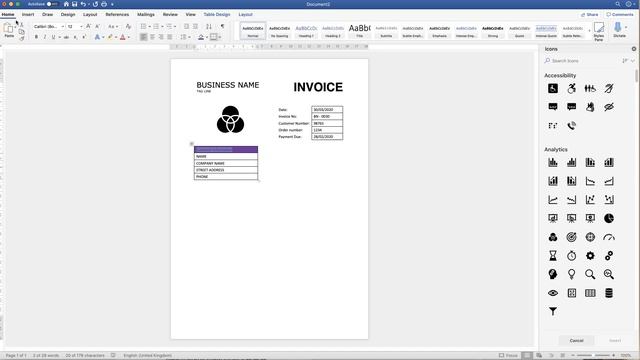
Task: Click the text highlight color button
Action: tap(110, 37)
